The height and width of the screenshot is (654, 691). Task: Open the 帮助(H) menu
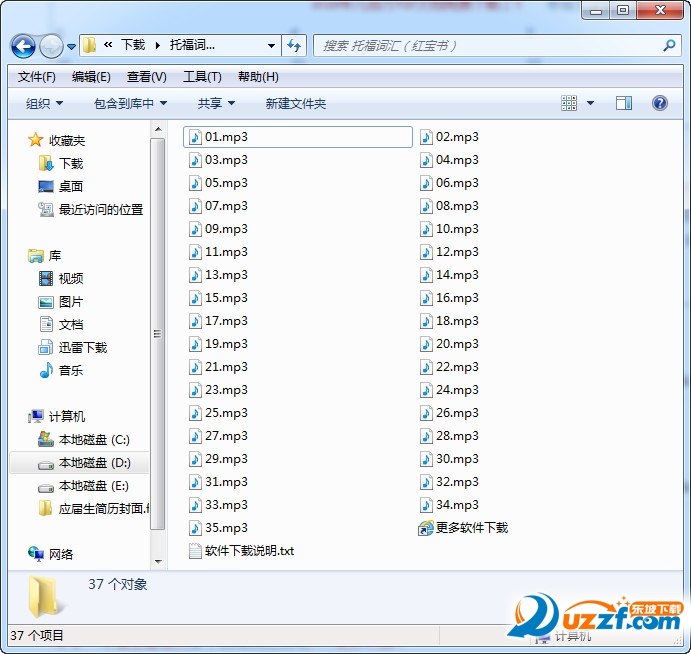(258, 77)
